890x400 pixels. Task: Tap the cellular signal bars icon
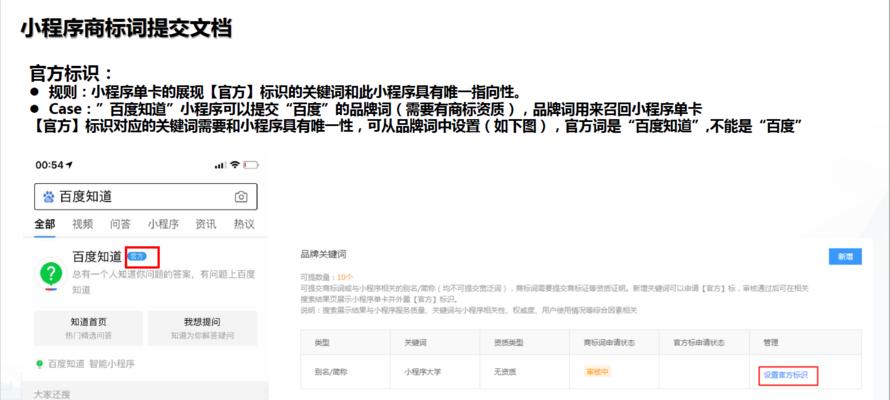[x=220, y=165]
